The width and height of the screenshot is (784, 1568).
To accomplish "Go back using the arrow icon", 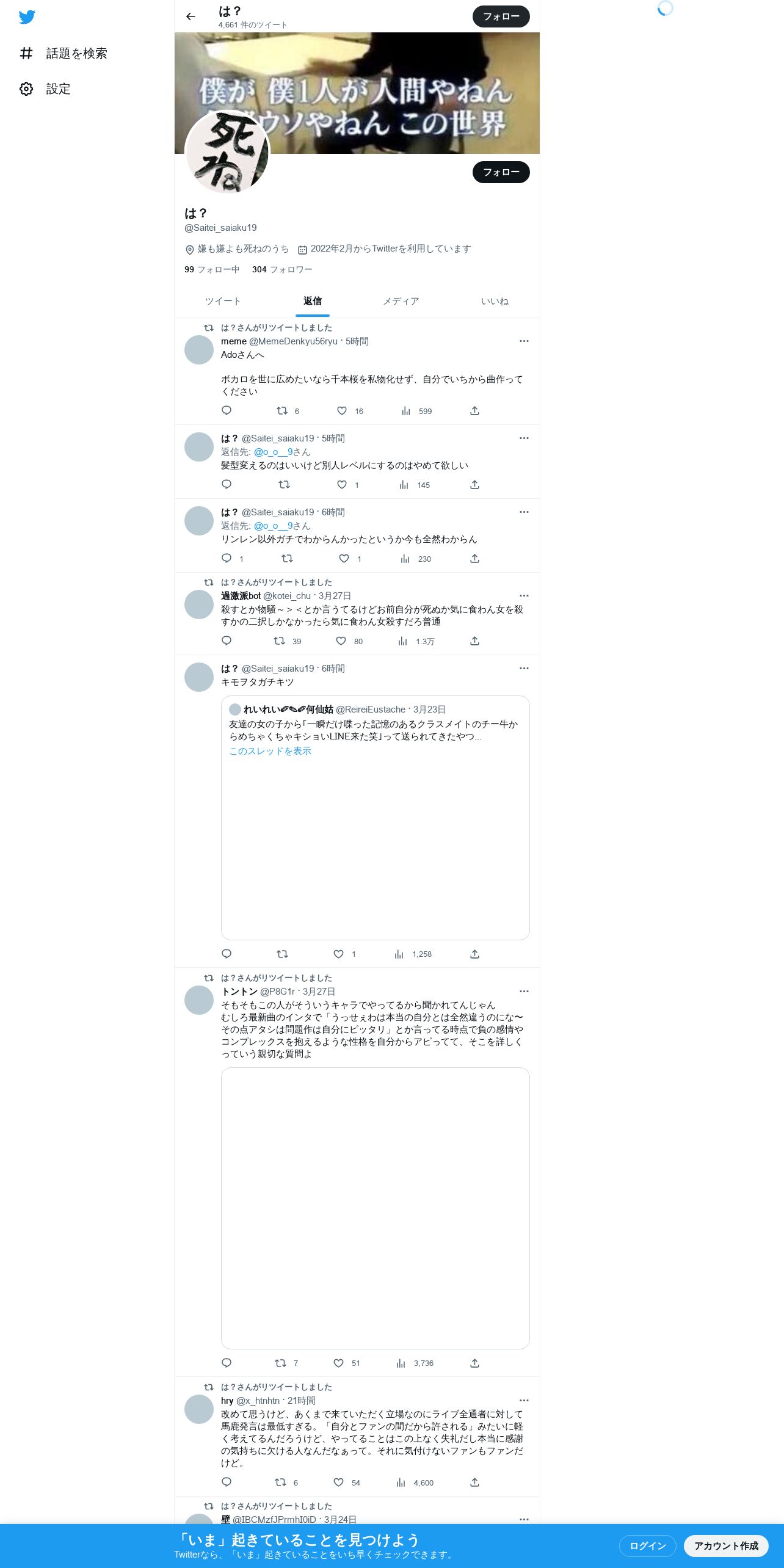I will pyautogui.click(x=191, y=16).
